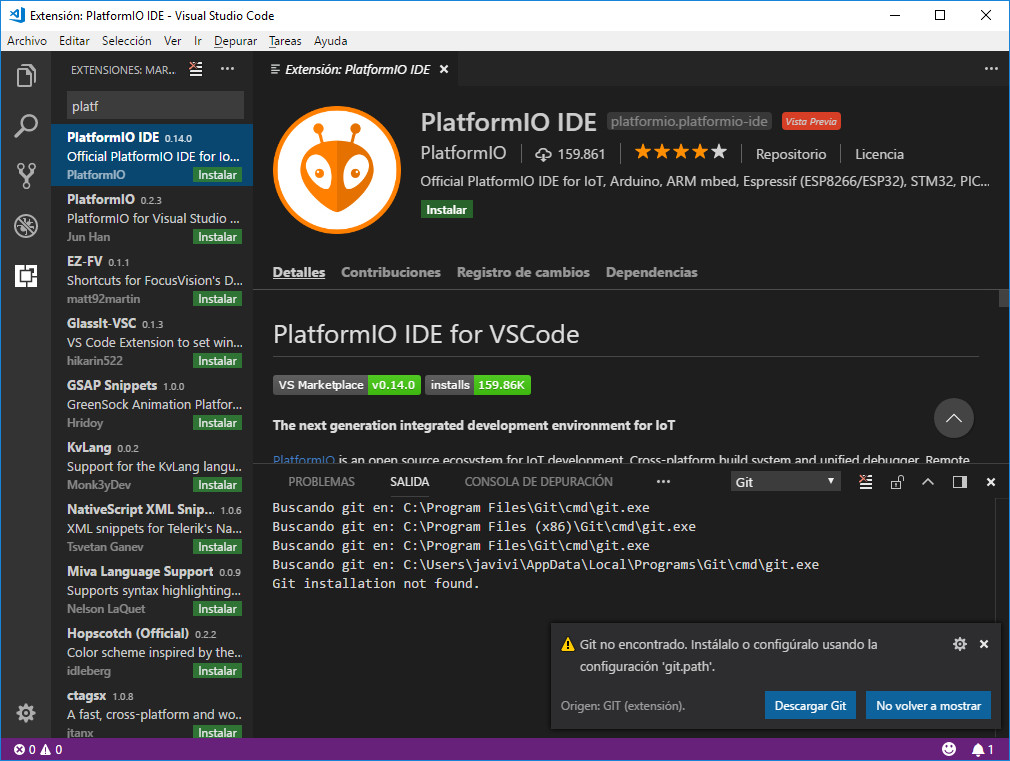Open the notifications bell in status bar
Image resolution: width=1010 pixels, height=761 pixels.
(x=982, y=749)
